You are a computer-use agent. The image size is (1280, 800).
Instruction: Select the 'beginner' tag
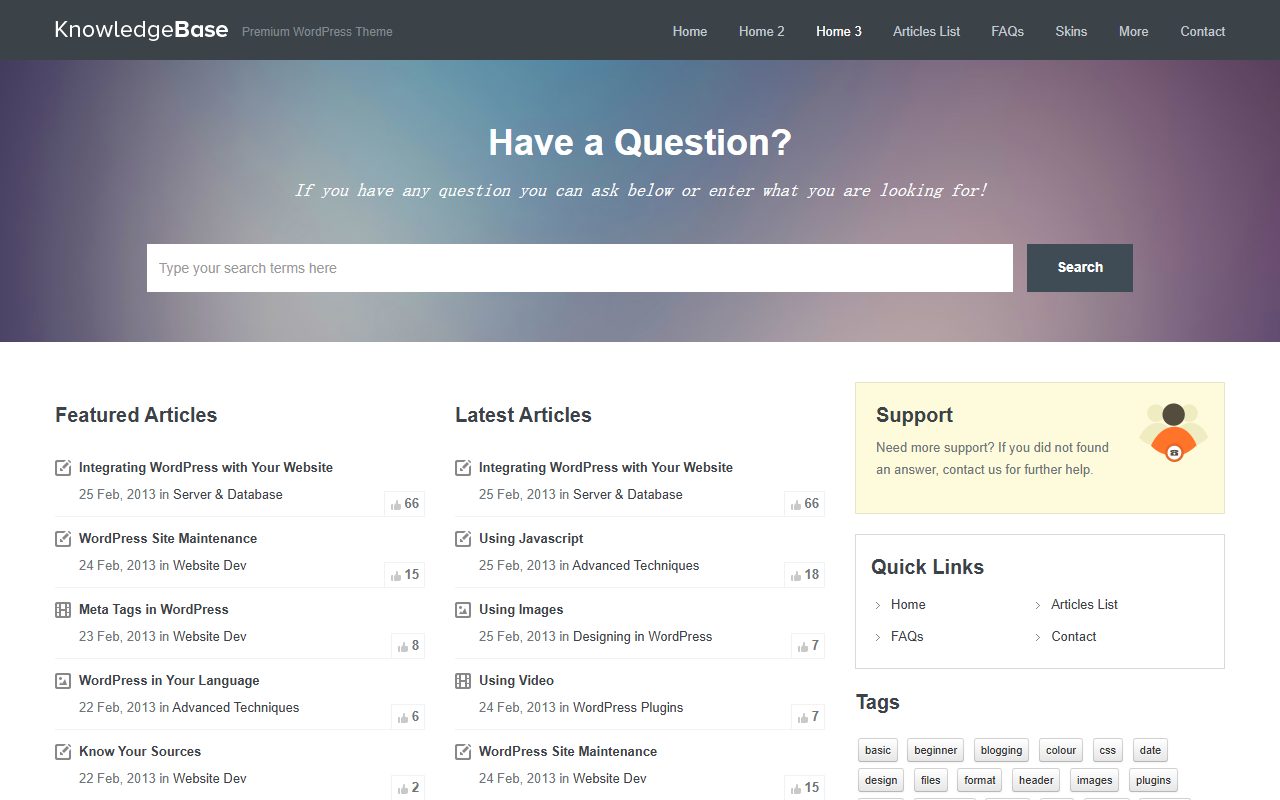936,750
